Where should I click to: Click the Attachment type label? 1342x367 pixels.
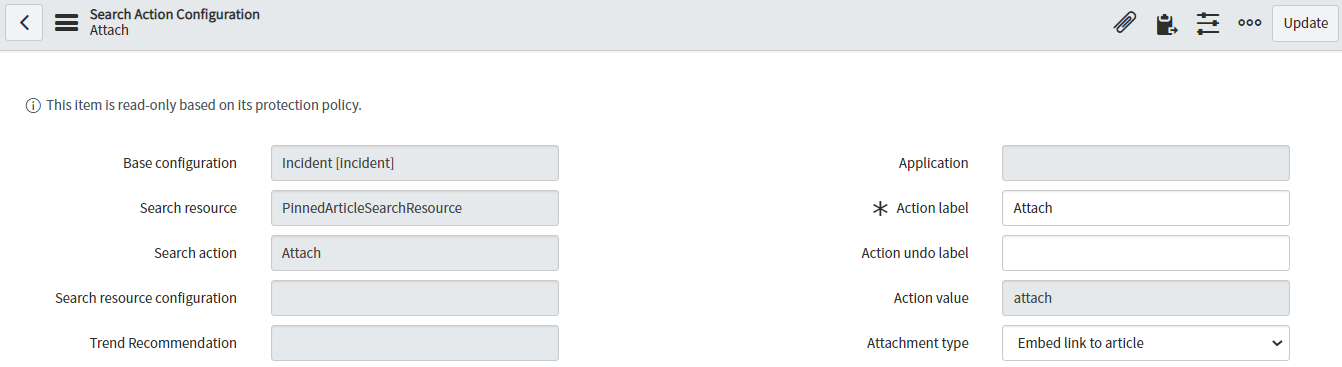918,343
